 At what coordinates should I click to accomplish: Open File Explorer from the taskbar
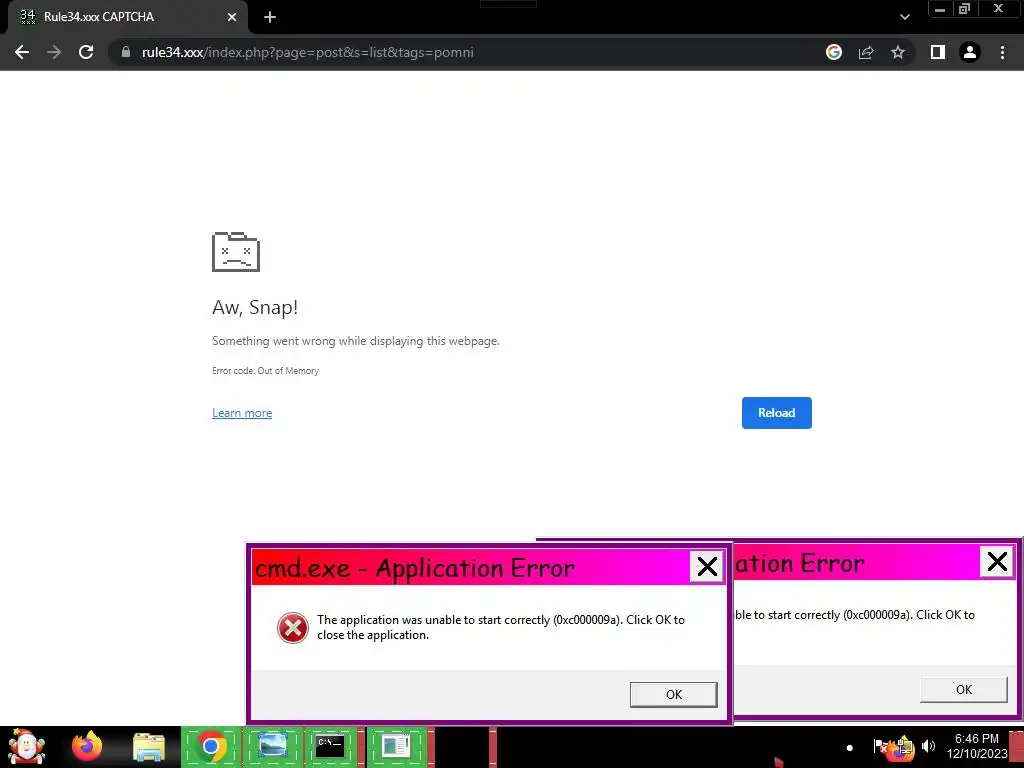(149, 747)
